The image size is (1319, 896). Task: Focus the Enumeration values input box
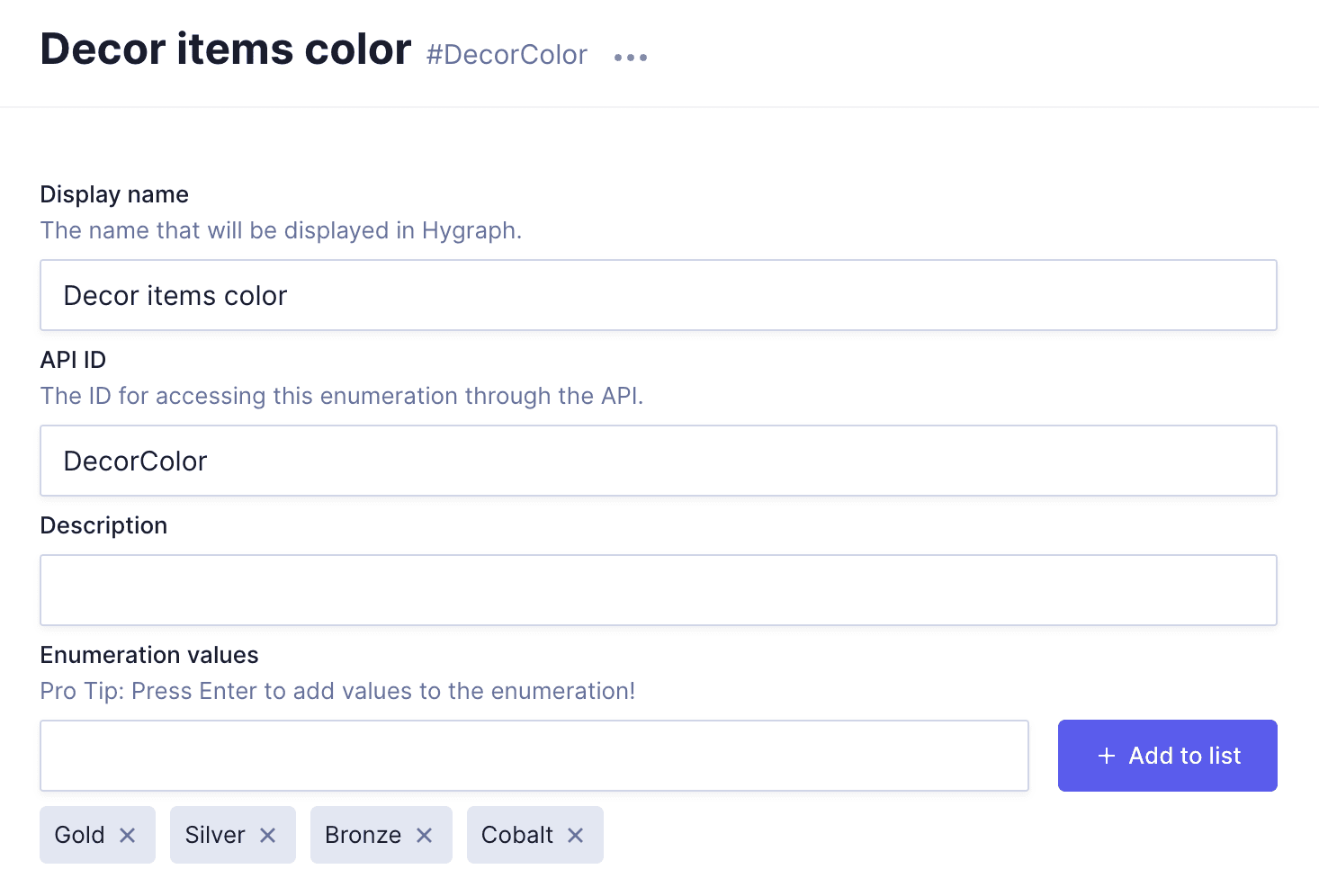coord(534,756)
